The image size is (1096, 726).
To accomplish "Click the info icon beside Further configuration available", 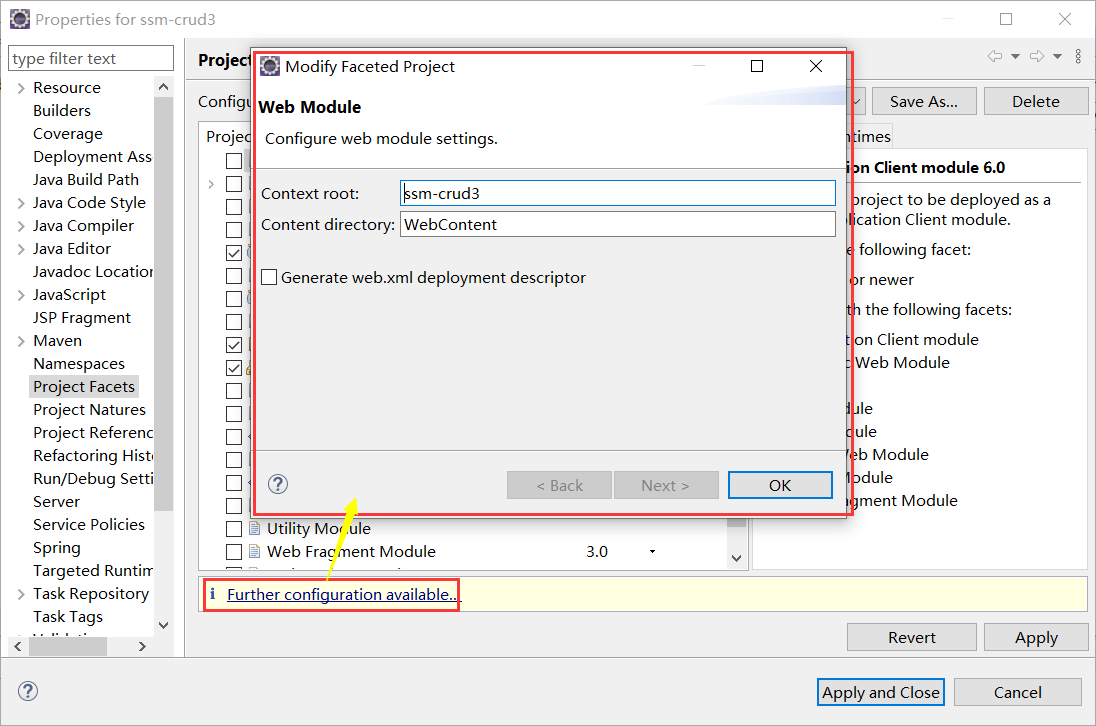I will 213,594.
